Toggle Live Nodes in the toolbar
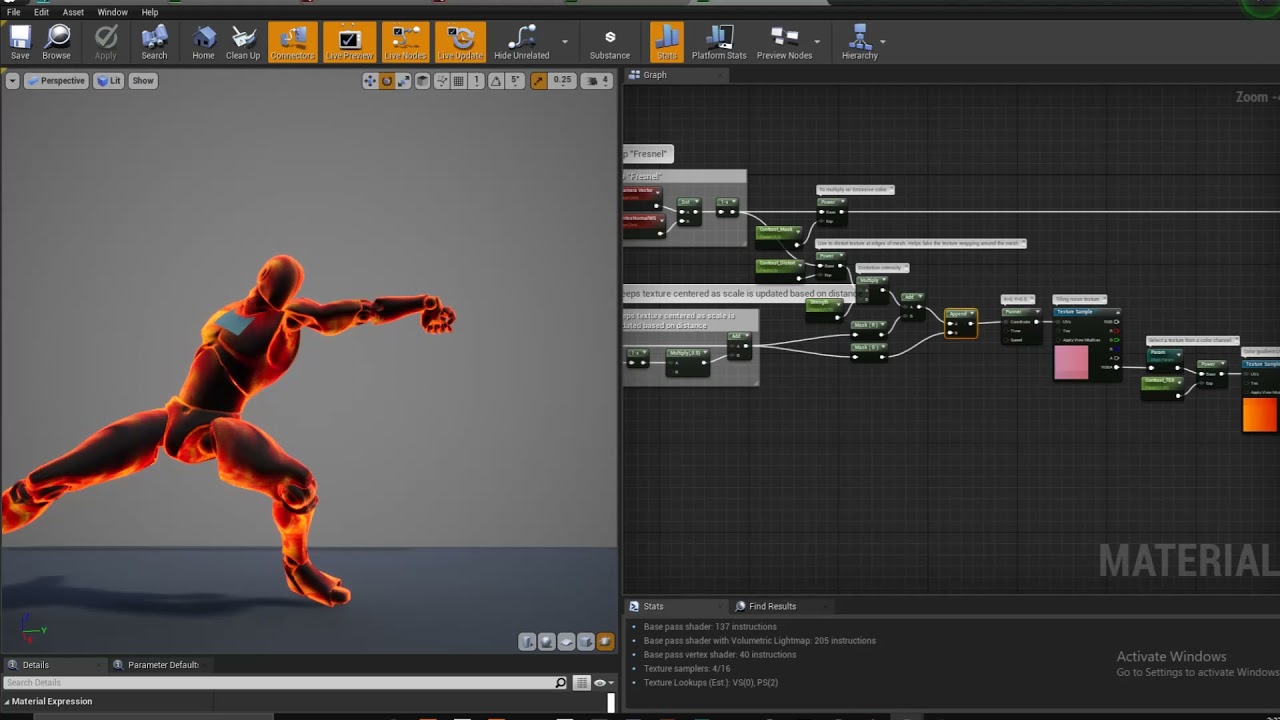This screenshot has height=720, width=1280. coord(405,42)
